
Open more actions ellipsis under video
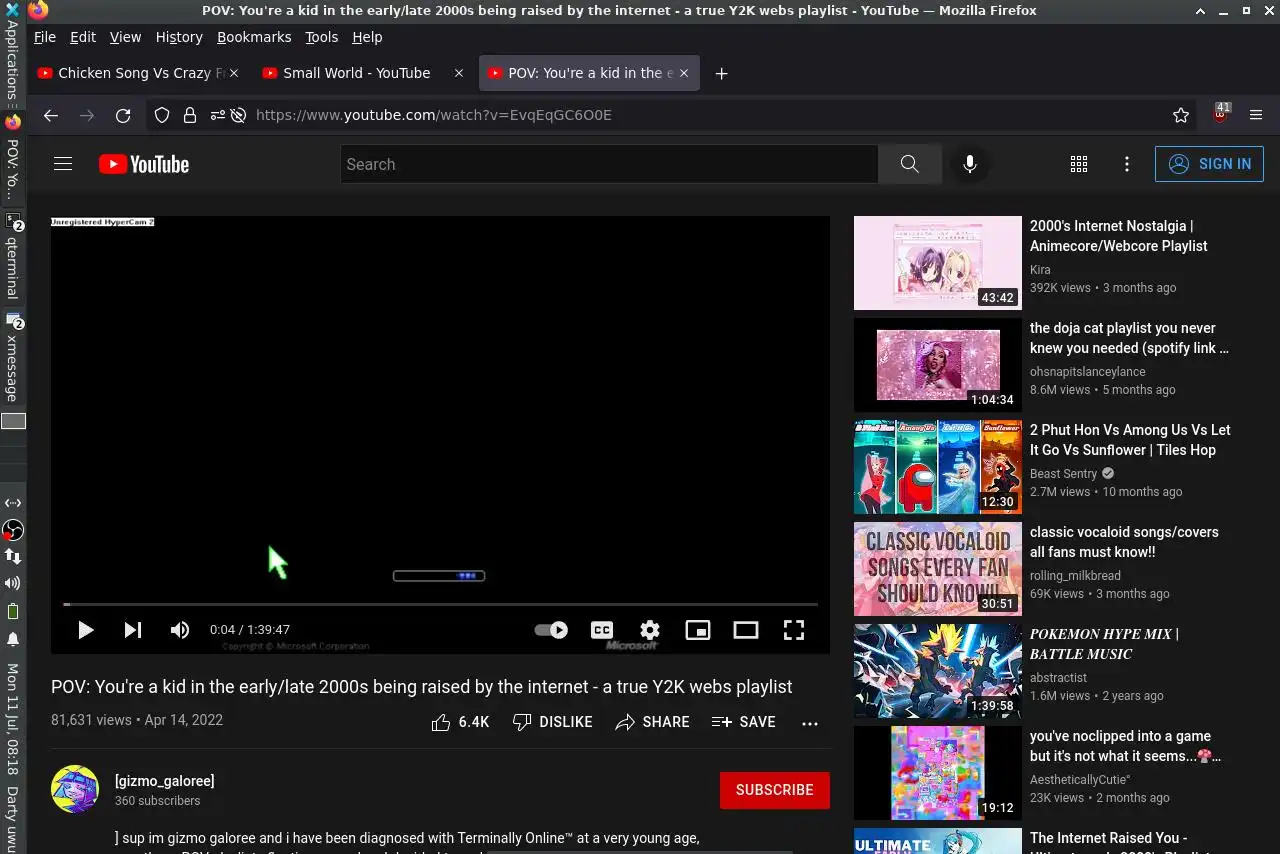(810, 723)
